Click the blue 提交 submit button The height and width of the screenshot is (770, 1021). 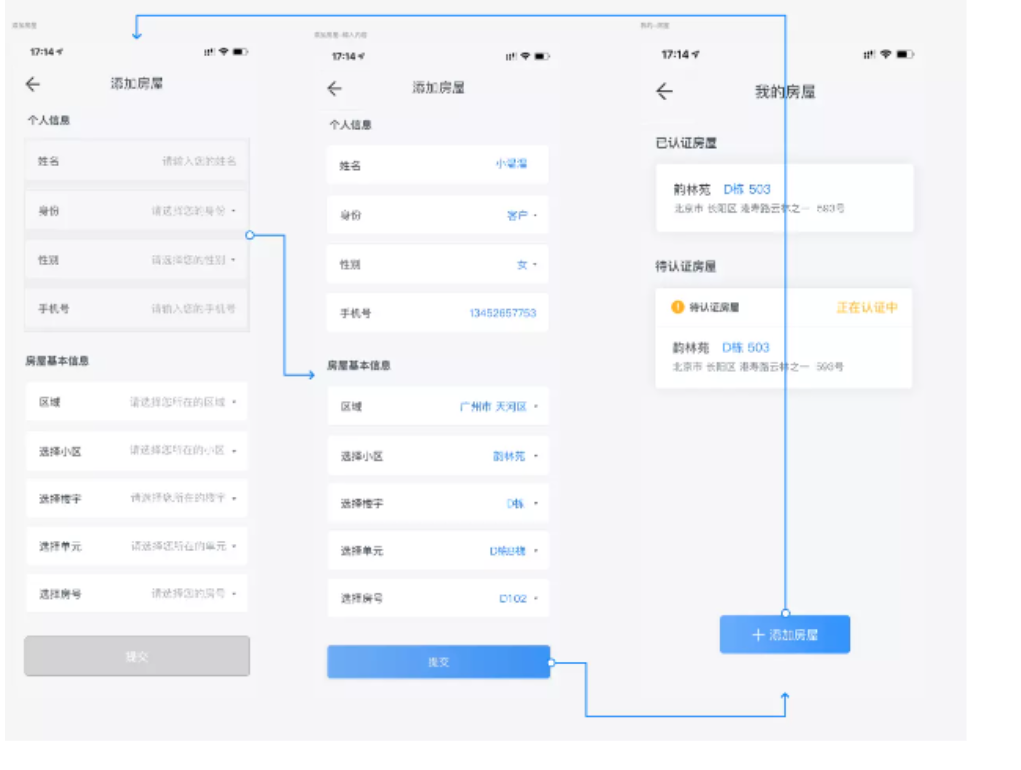pos(438,662)
